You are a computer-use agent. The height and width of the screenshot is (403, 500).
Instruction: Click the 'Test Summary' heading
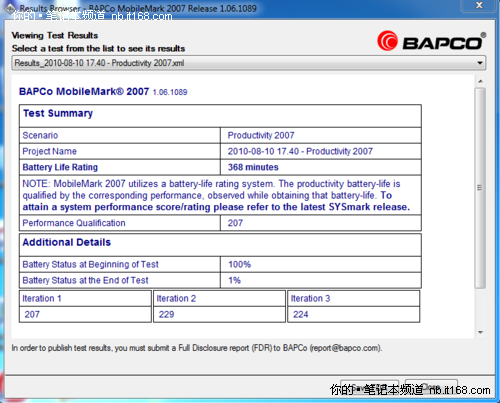coord(58,113)
